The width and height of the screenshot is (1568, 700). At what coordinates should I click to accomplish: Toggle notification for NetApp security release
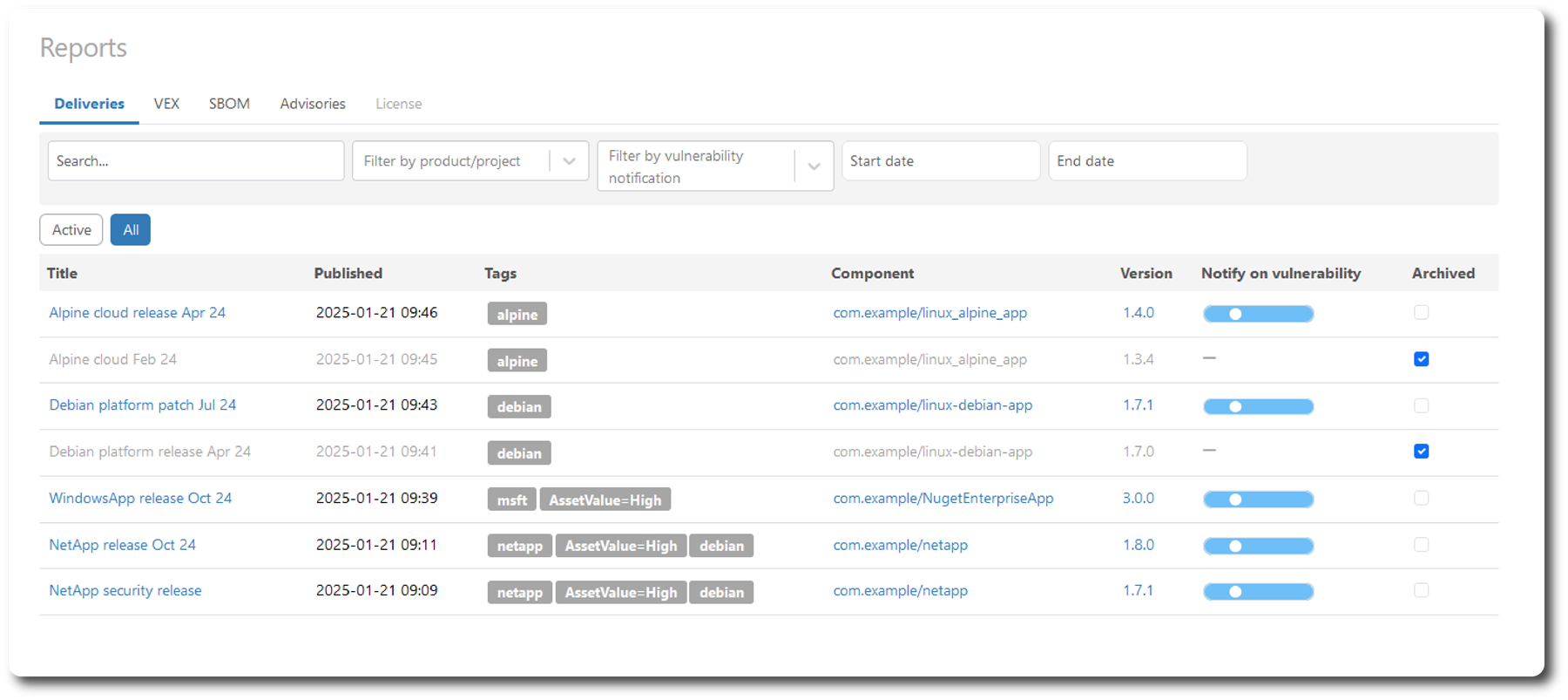point(1258,592)
